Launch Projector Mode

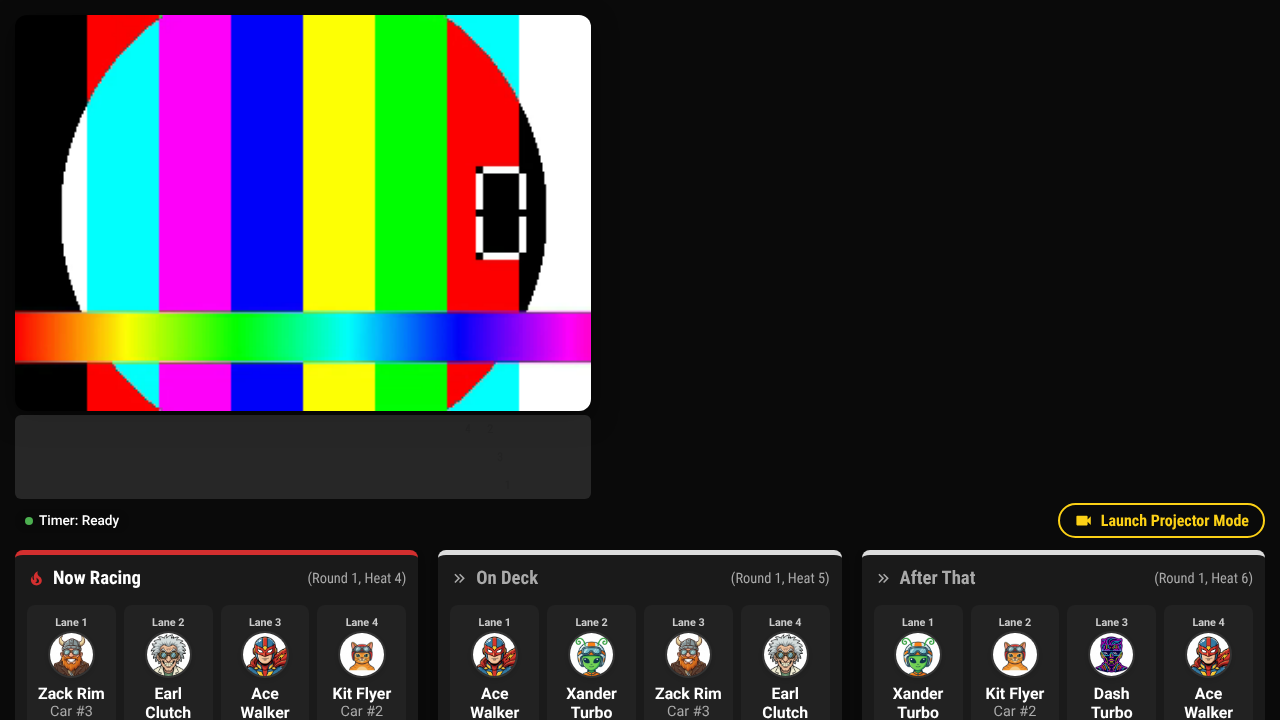tap(1161, 520)
